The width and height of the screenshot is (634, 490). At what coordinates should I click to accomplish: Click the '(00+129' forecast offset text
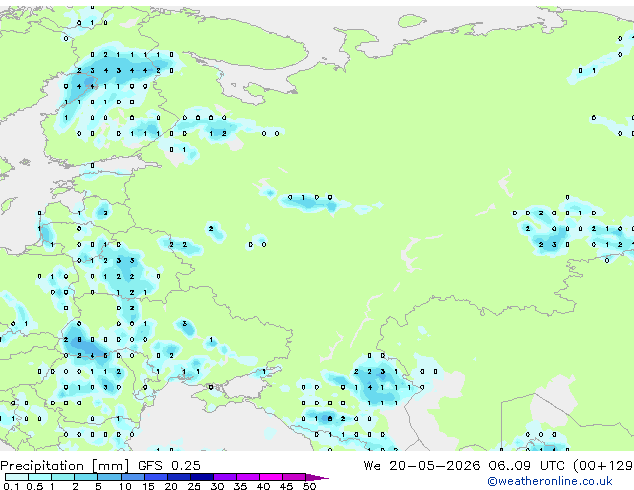point(603,466)
